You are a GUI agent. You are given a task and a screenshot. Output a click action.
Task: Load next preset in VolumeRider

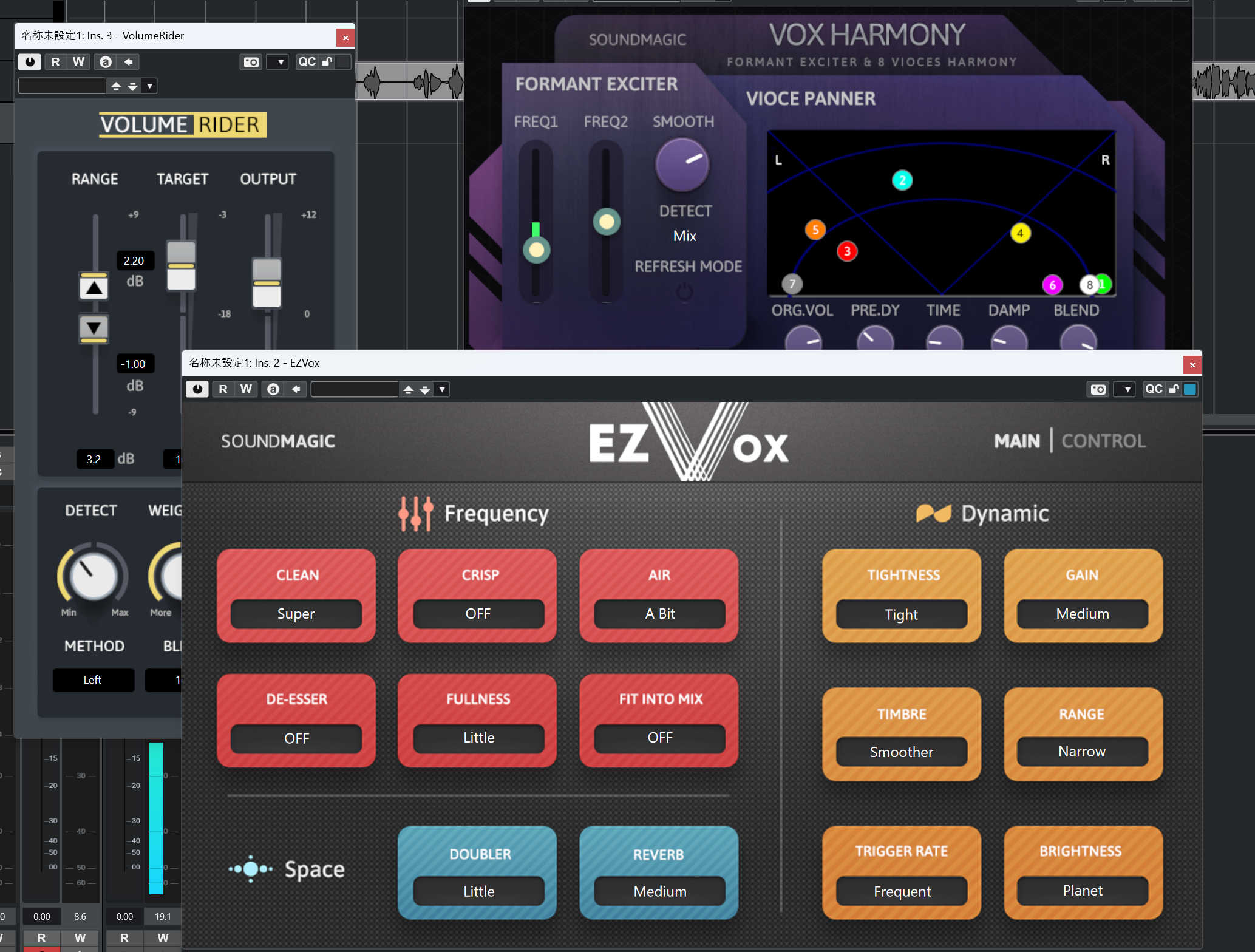(133, 86)
